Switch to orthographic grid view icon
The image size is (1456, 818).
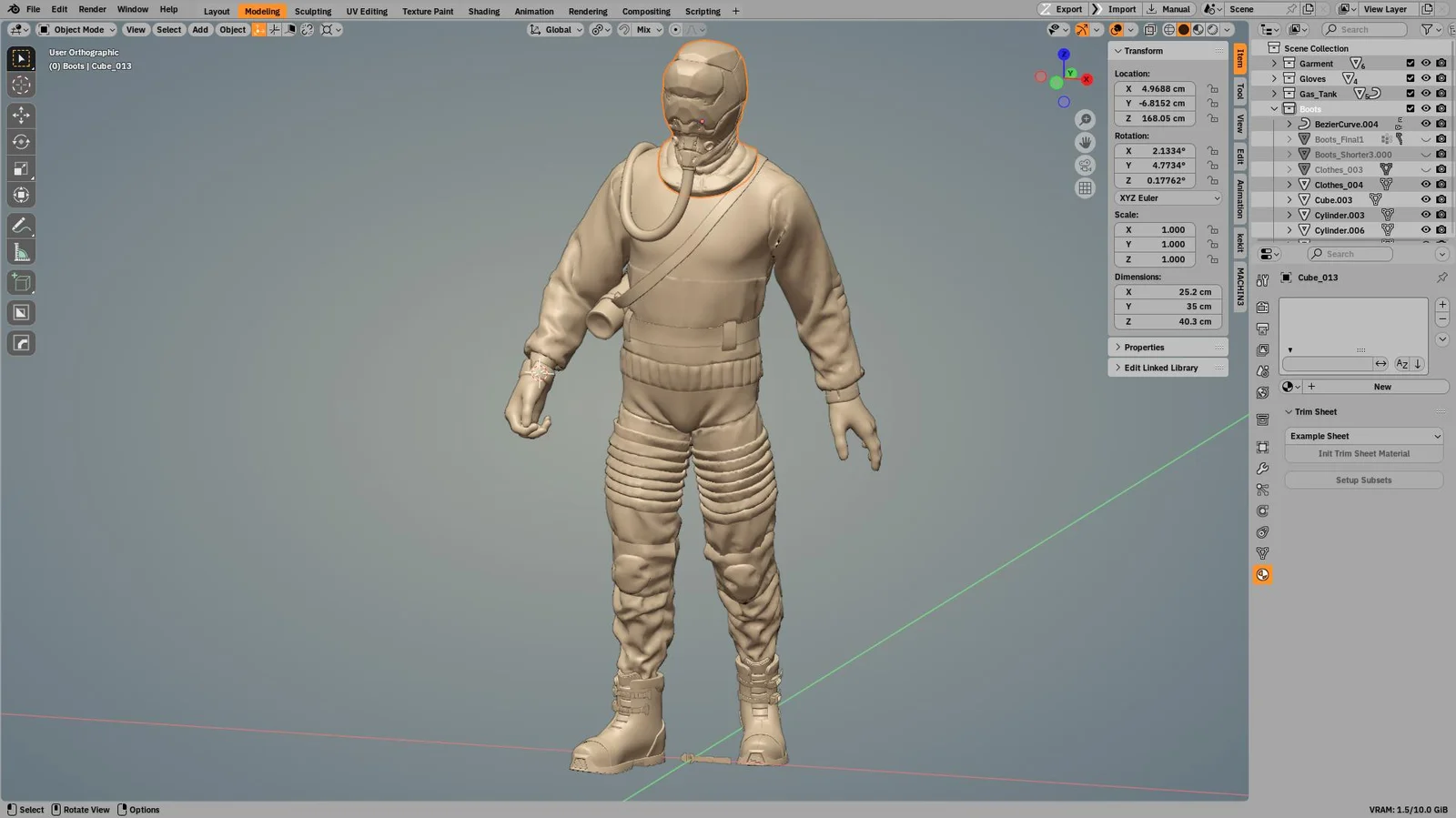pos(1085,188)
